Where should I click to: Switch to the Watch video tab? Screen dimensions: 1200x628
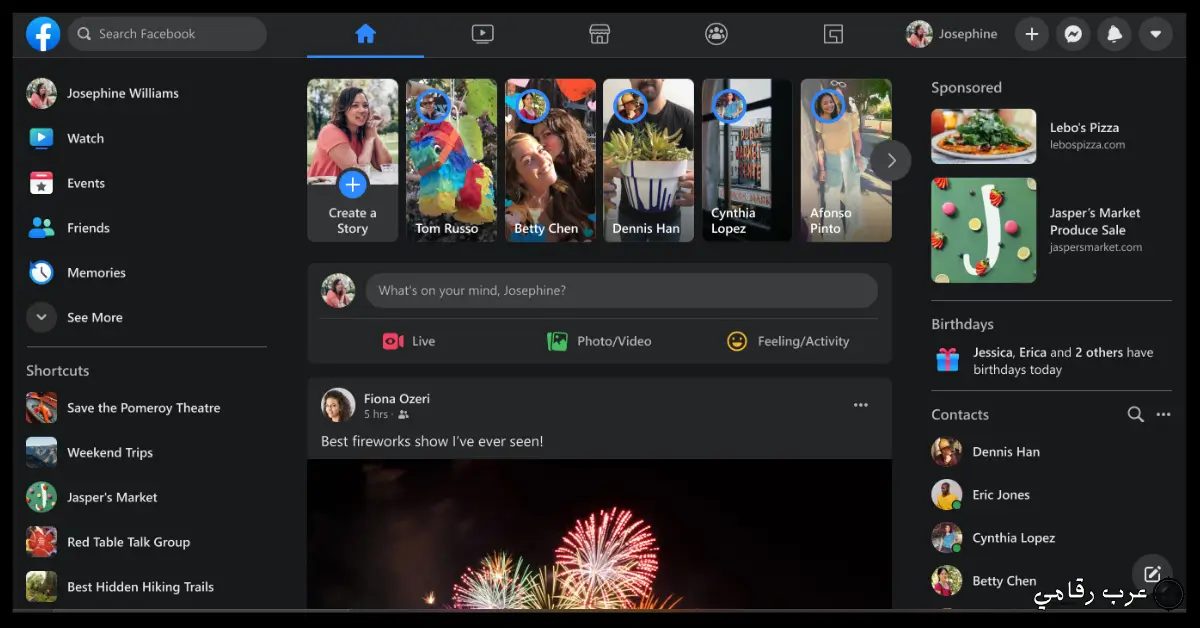pyautogui.click(x=482, y=34)
